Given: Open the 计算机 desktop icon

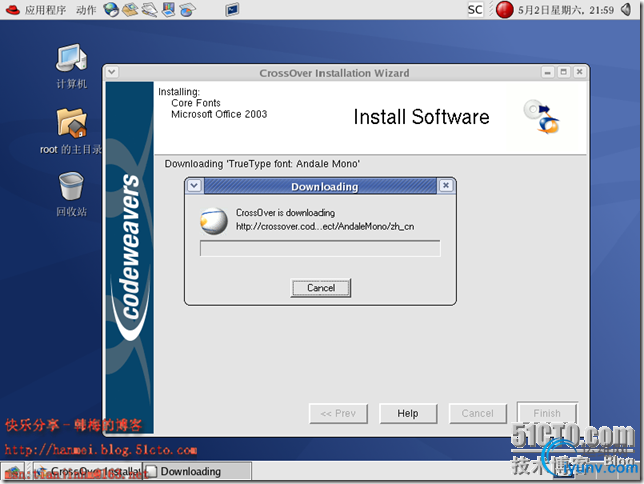Looking at the screenshot, I should (71, 67).
